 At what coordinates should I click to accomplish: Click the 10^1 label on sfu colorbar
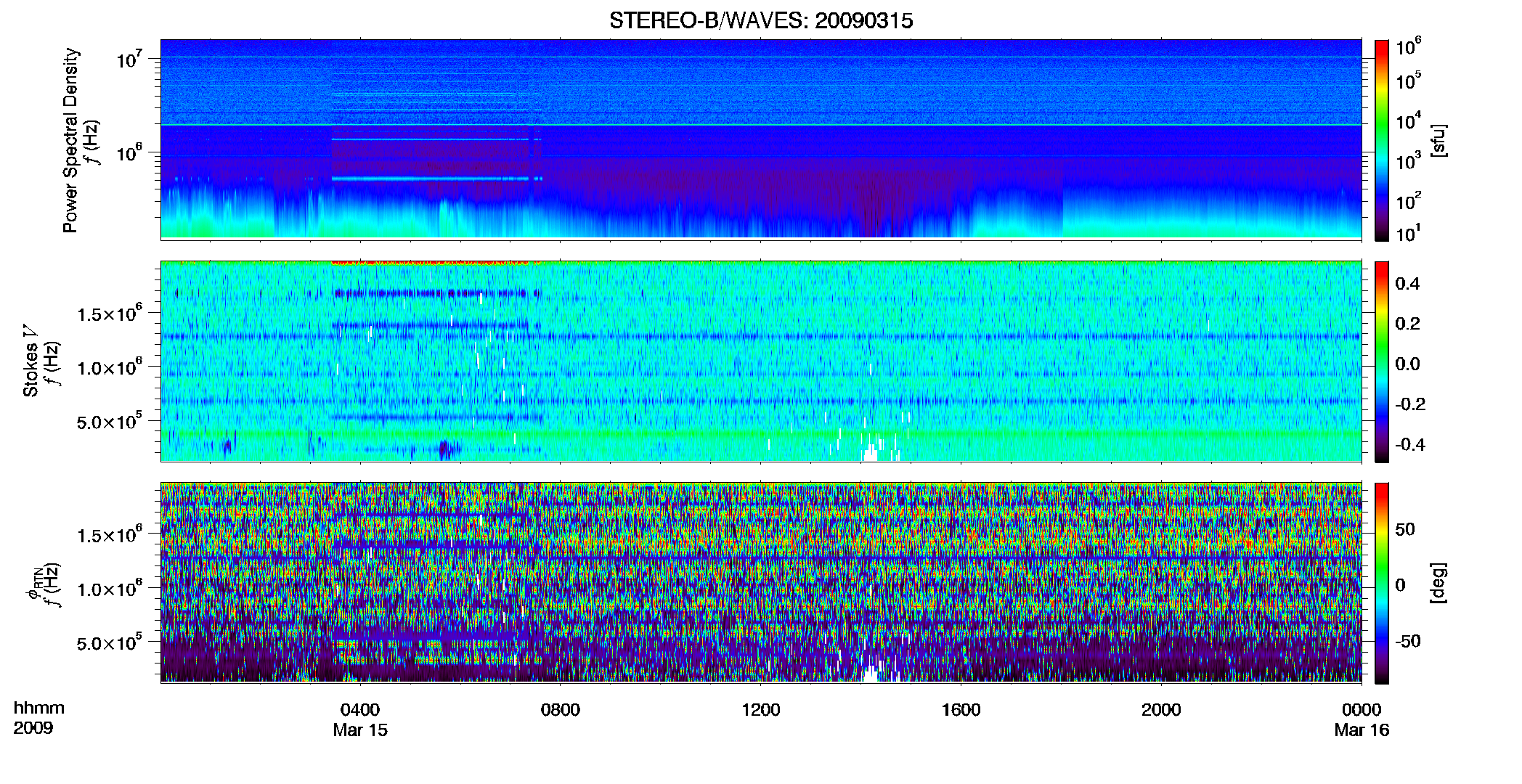tap(1408, 232)
